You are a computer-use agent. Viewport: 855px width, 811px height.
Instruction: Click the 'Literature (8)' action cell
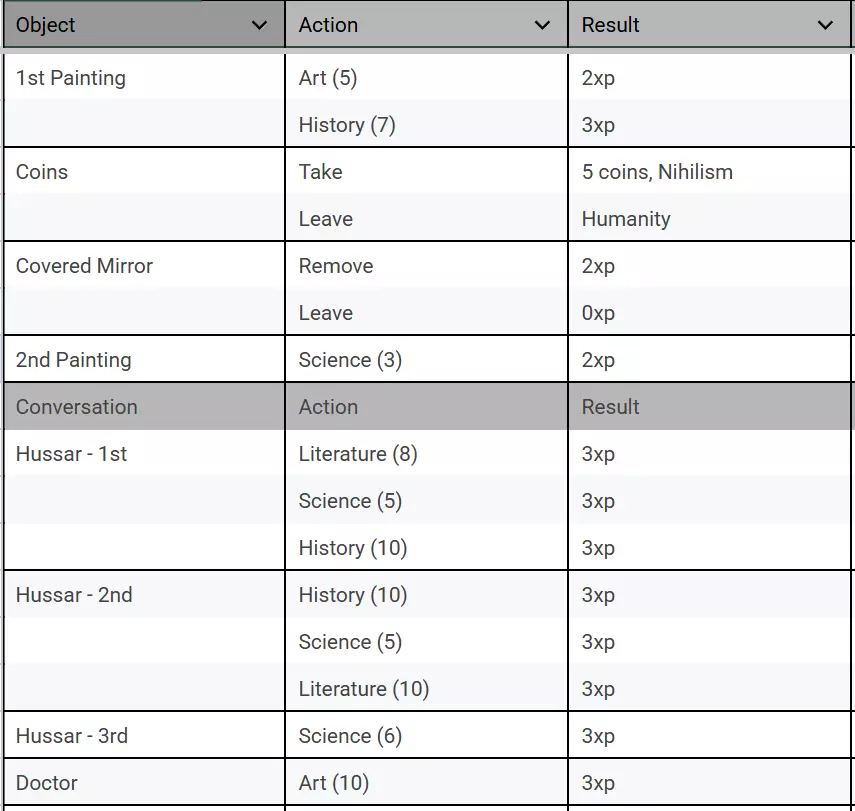(x=358, y=454)
